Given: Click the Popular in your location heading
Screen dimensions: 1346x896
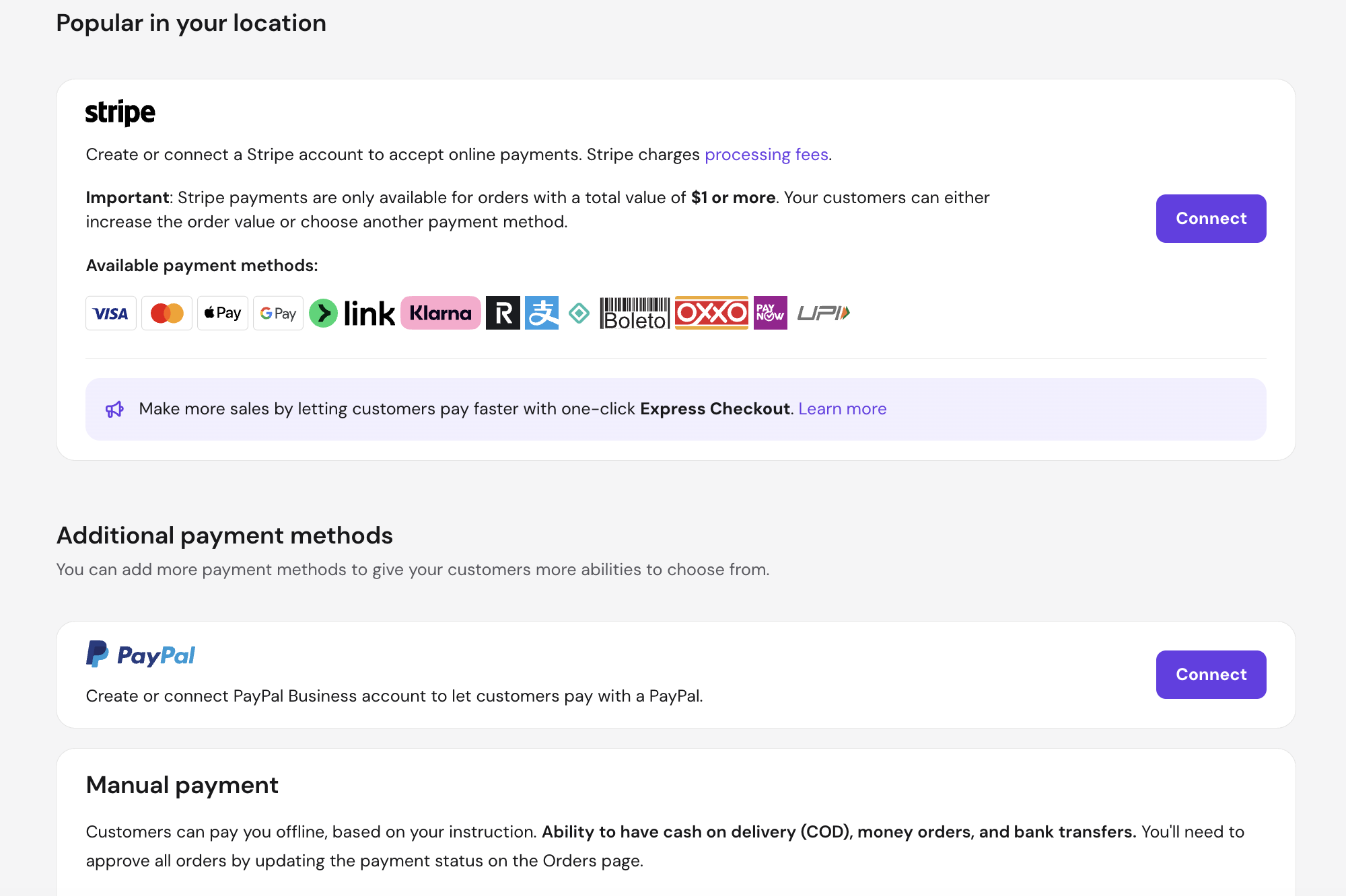Looking at the screenshot, I should 191,24.
